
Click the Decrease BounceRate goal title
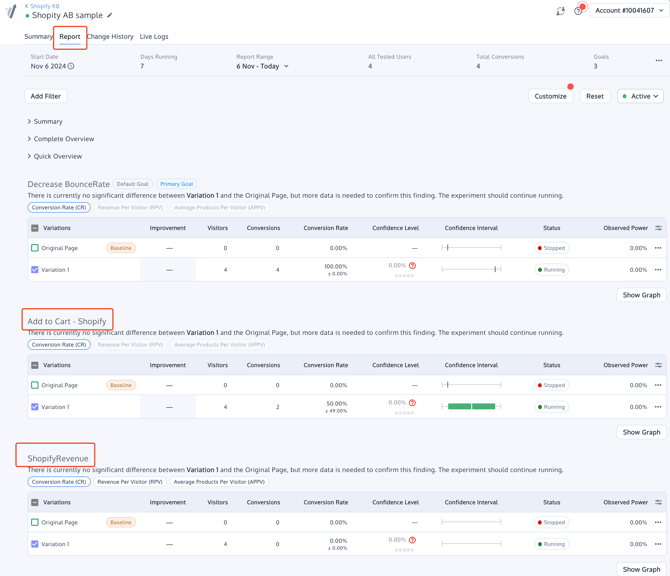(x=68, y=184)
